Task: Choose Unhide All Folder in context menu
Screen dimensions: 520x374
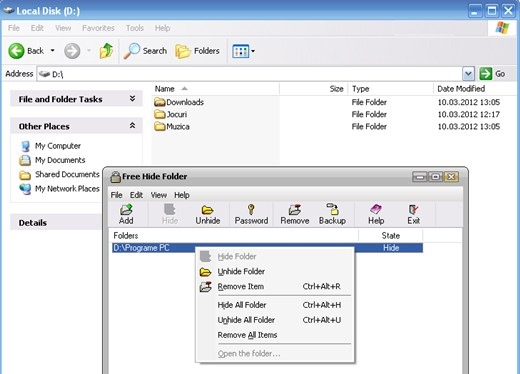Action: click(x=275, y=320)
